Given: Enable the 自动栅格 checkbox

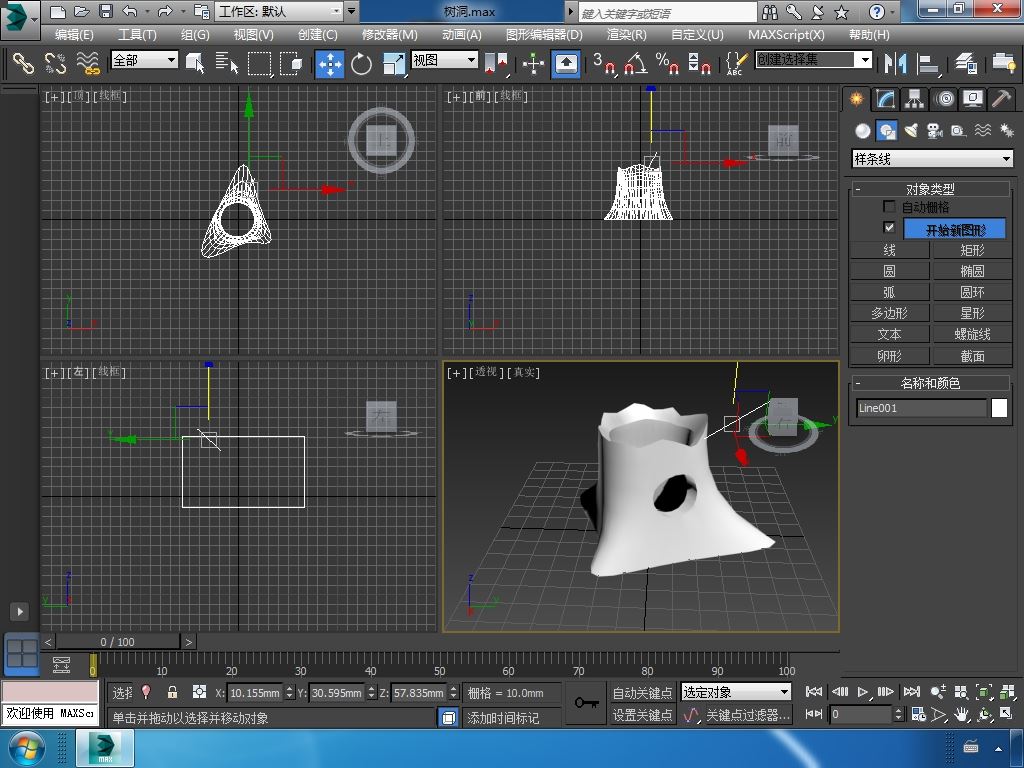Looking at the screenshot, I should pos(889,207).
